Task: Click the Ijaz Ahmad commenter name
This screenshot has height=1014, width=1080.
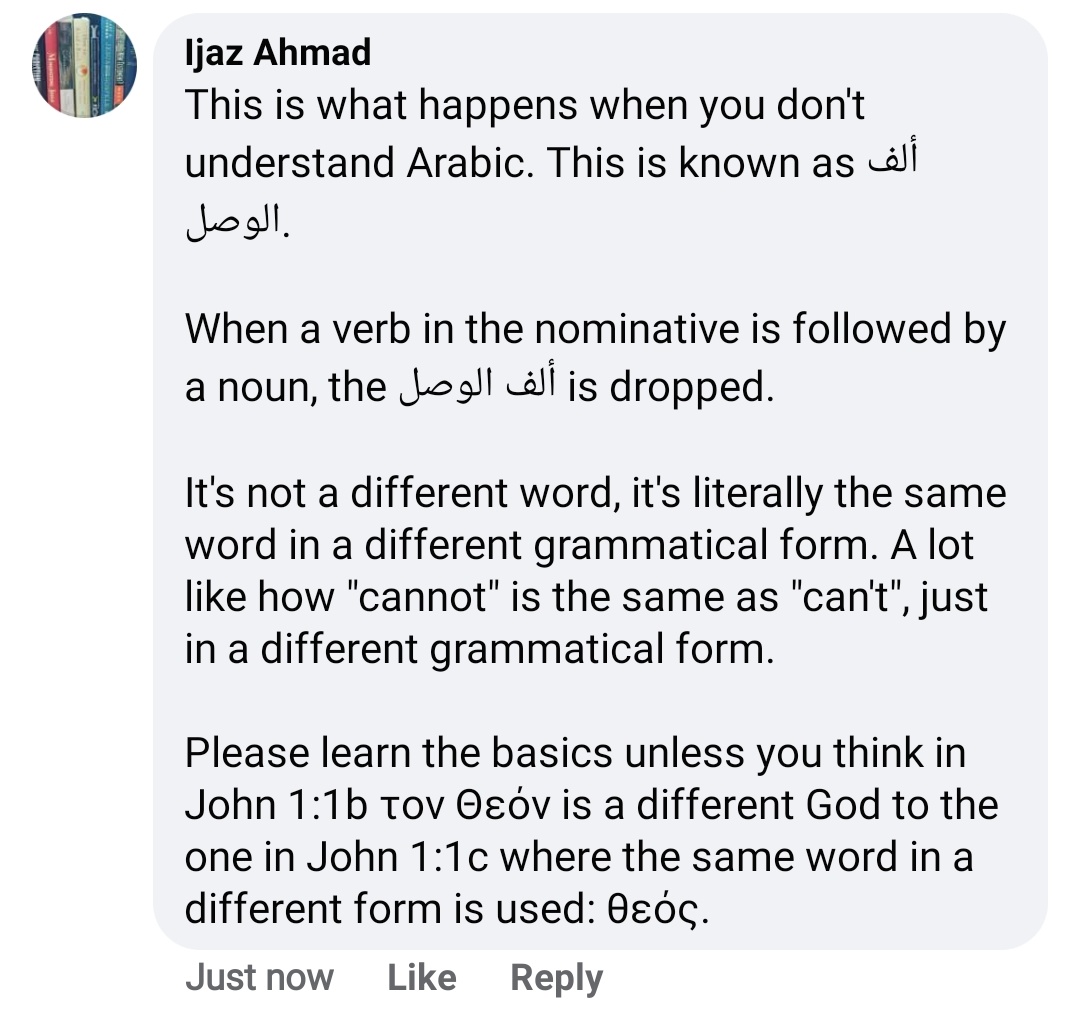Action: (x=278, y=53)
